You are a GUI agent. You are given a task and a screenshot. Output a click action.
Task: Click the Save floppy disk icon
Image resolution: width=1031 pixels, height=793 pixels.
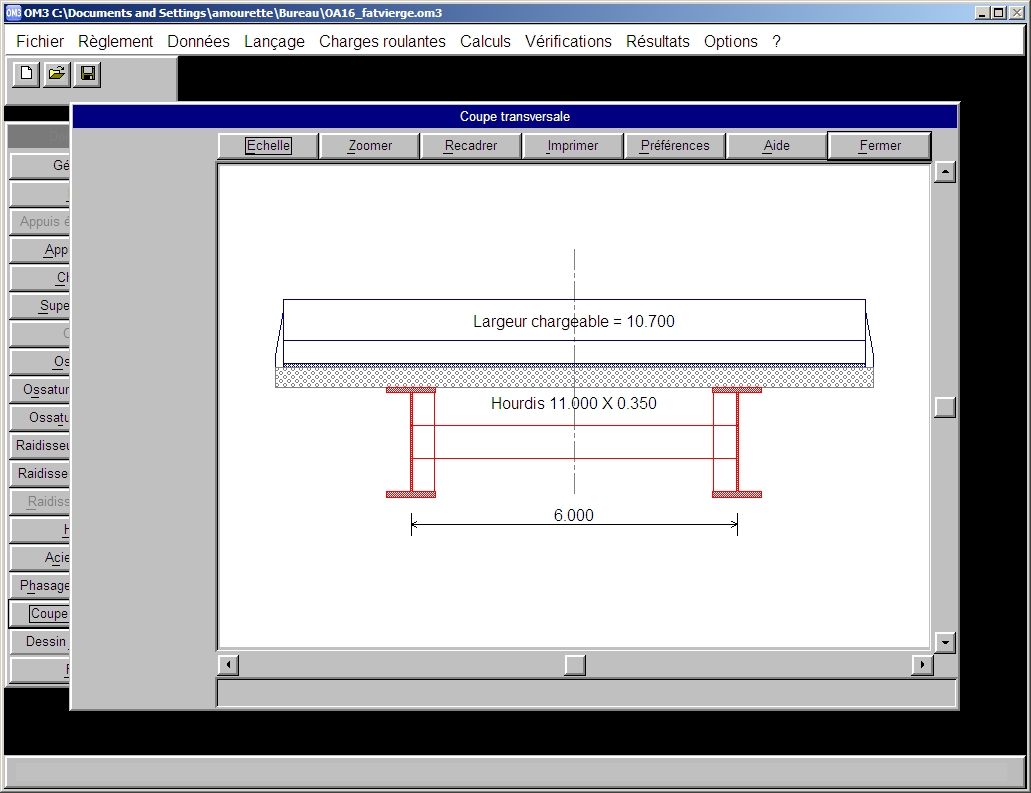click(87, 74)
